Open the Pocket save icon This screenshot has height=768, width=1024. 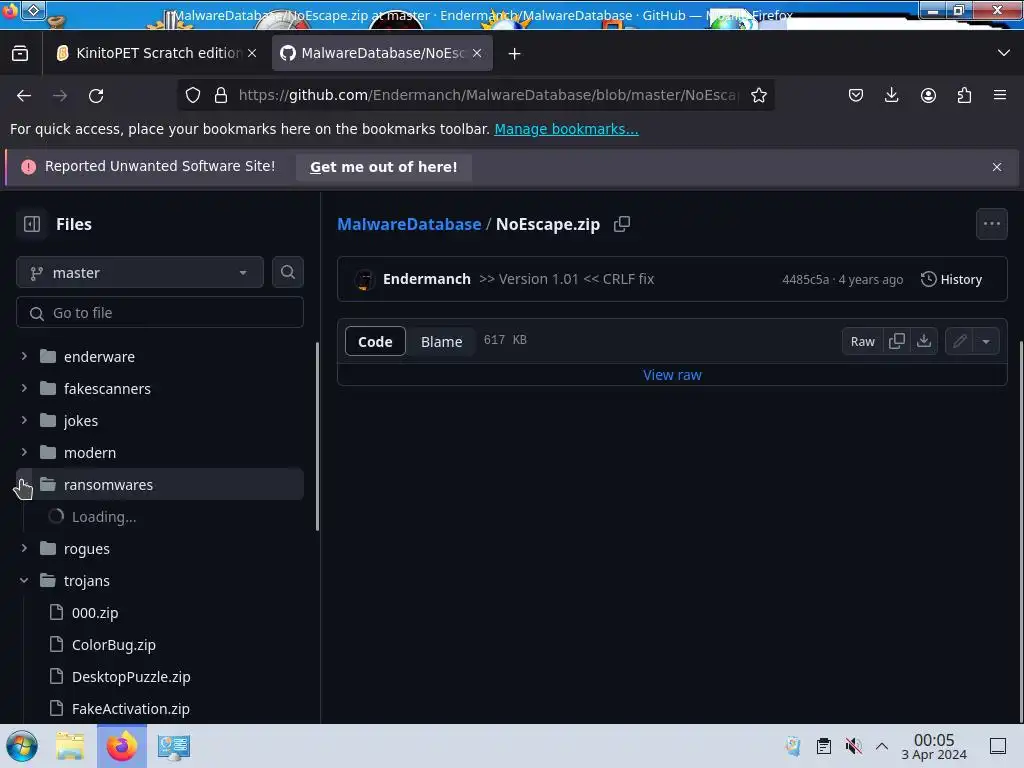click(x=856, y=95)
